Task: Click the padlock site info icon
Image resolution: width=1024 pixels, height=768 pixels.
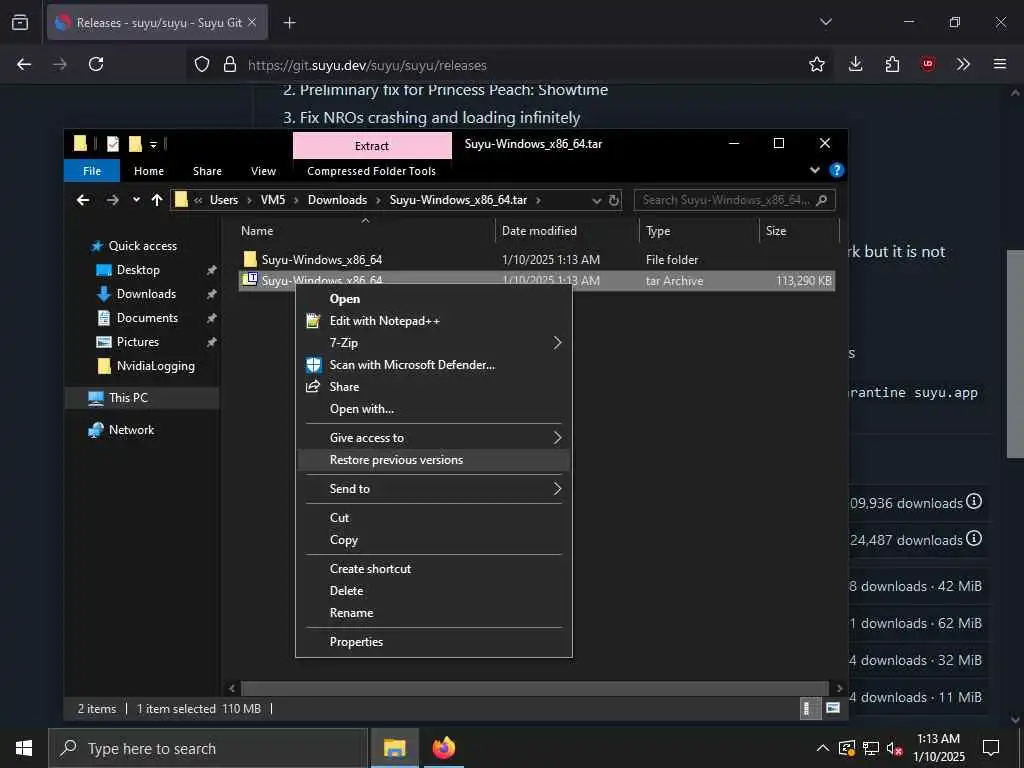Action: (229, 64)
